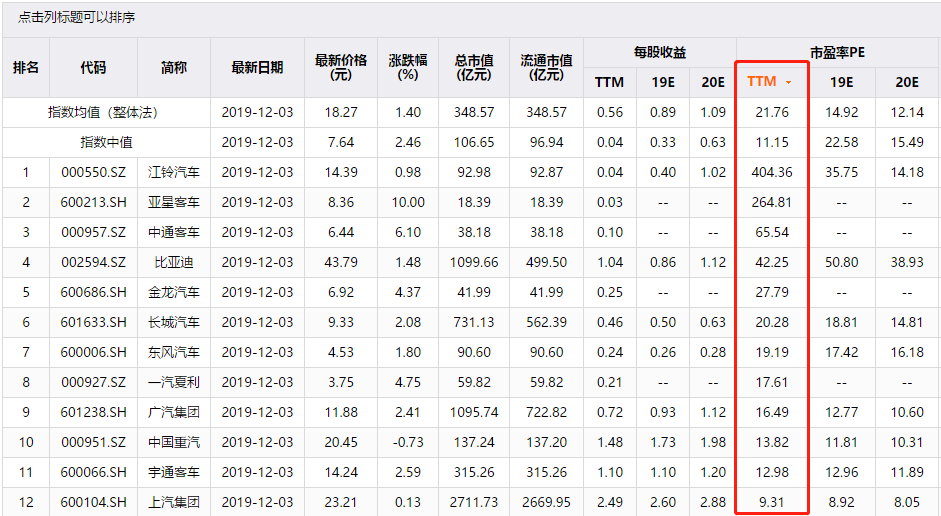Sort by 简称 column header

tap(173, 67)
